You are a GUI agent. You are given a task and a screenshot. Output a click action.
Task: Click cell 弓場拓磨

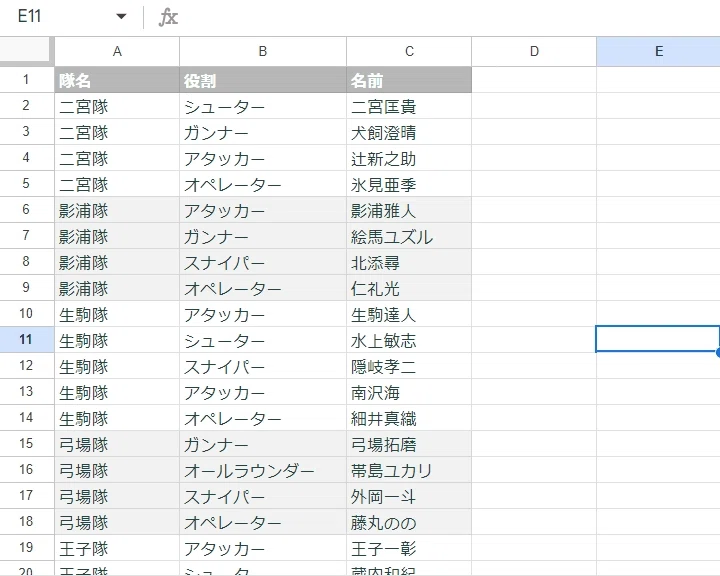coord(409,444)
